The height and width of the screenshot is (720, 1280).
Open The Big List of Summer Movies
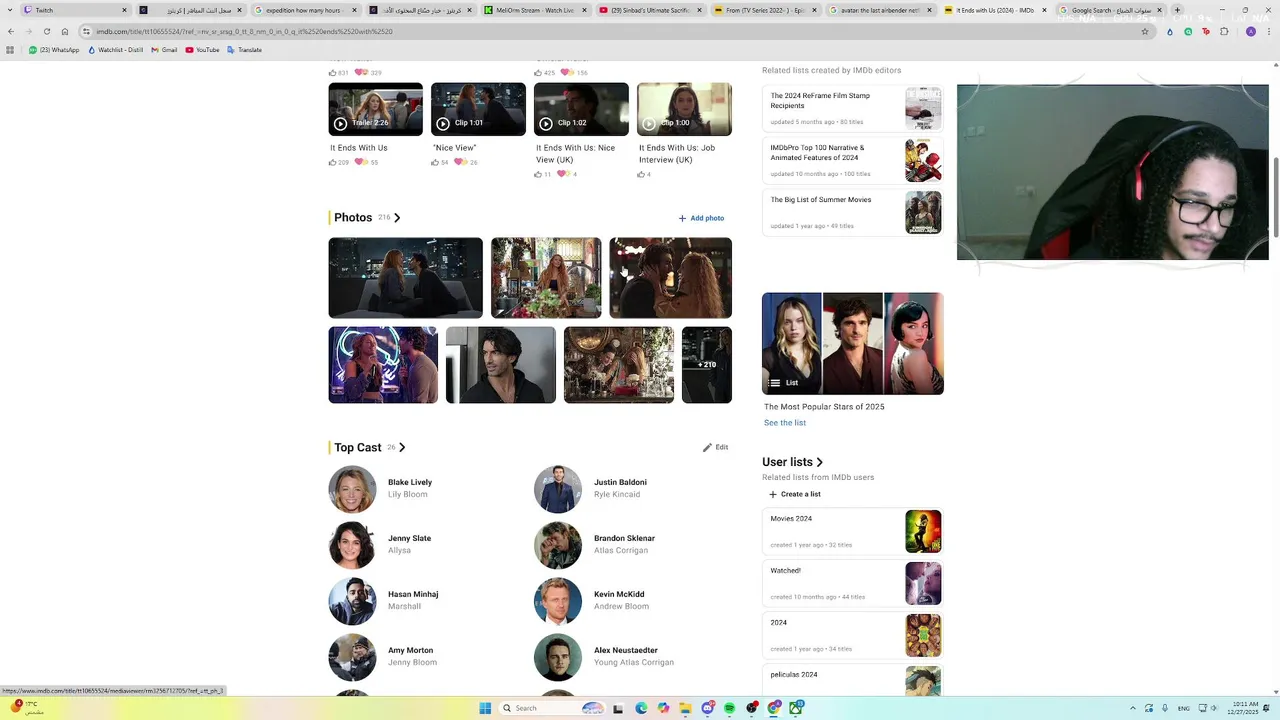click(x=852, y=212)
